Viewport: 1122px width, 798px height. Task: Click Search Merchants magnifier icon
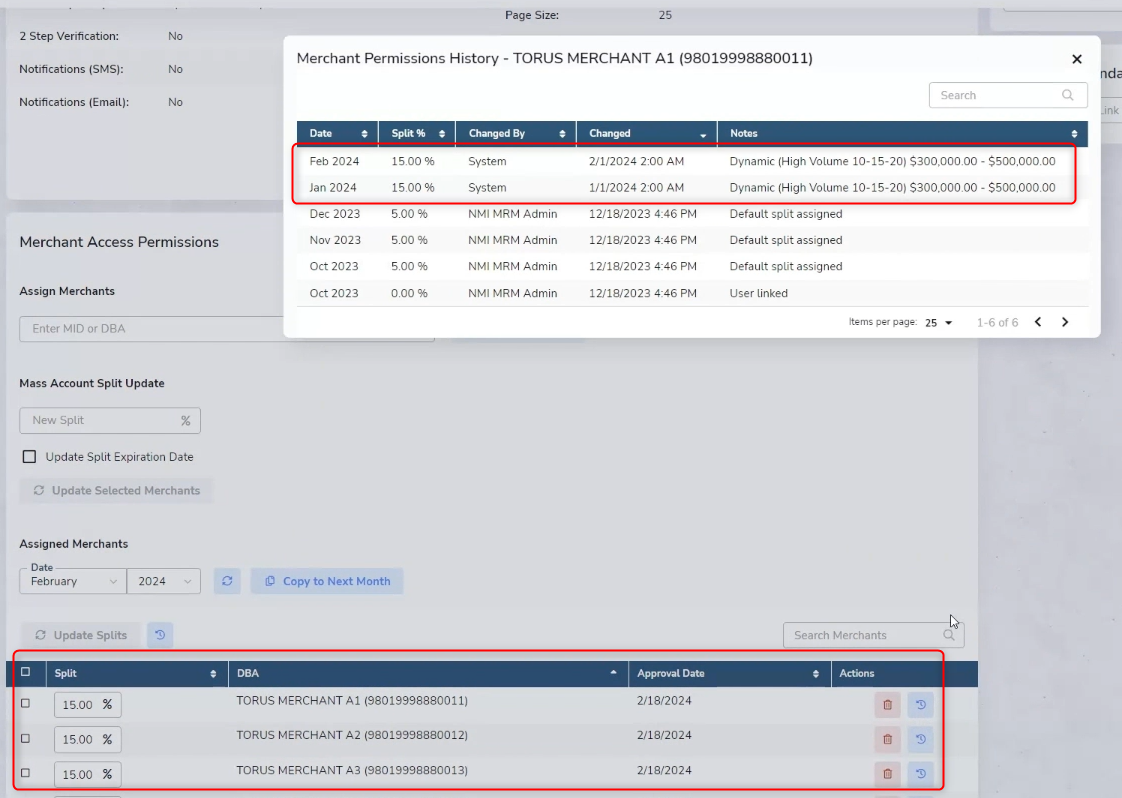949,635
